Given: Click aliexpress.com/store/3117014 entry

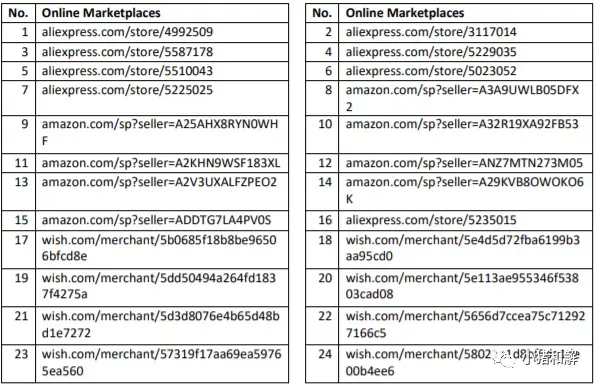Looking at the screenshot, I should tap(431, 32).
